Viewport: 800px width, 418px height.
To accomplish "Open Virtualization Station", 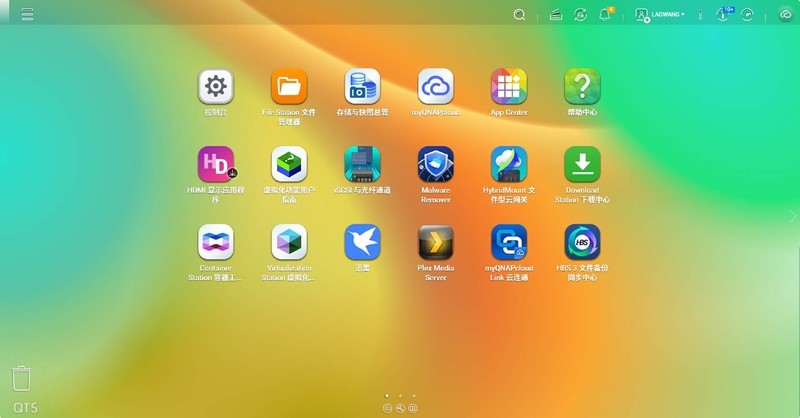I will coord(289,242).
